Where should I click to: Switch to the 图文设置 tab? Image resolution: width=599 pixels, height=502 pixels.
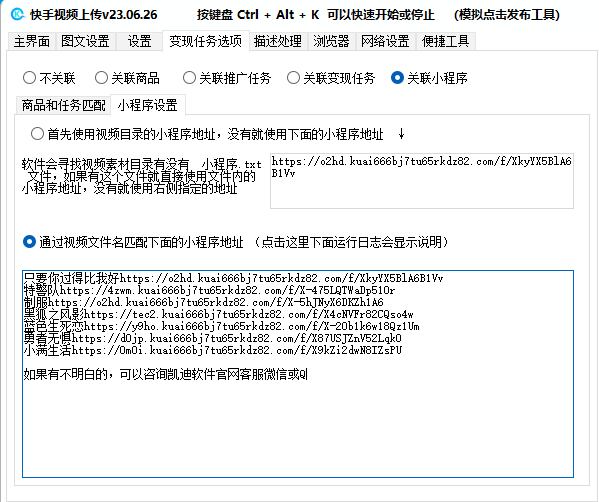pos(85,41)
